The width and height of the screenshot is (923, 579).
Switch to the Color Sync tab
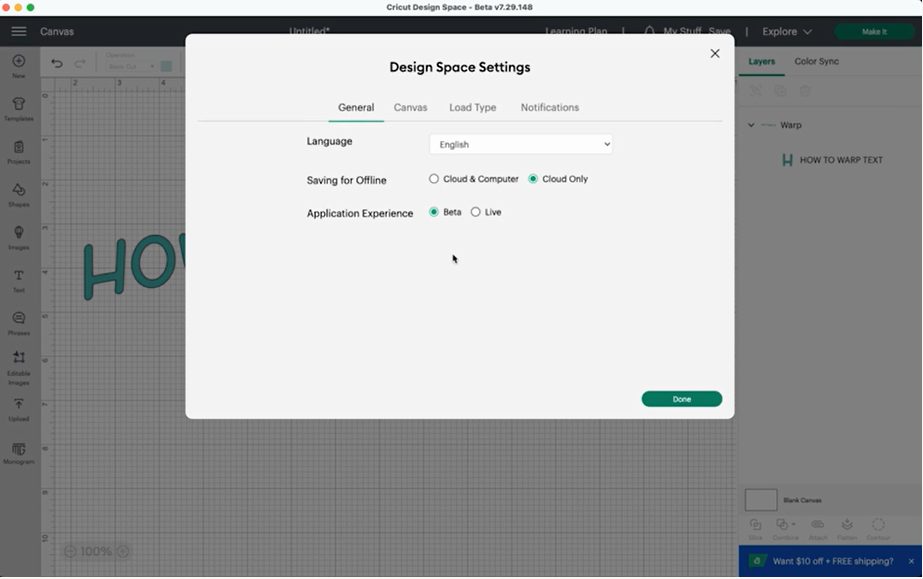(x=816, y=61)
